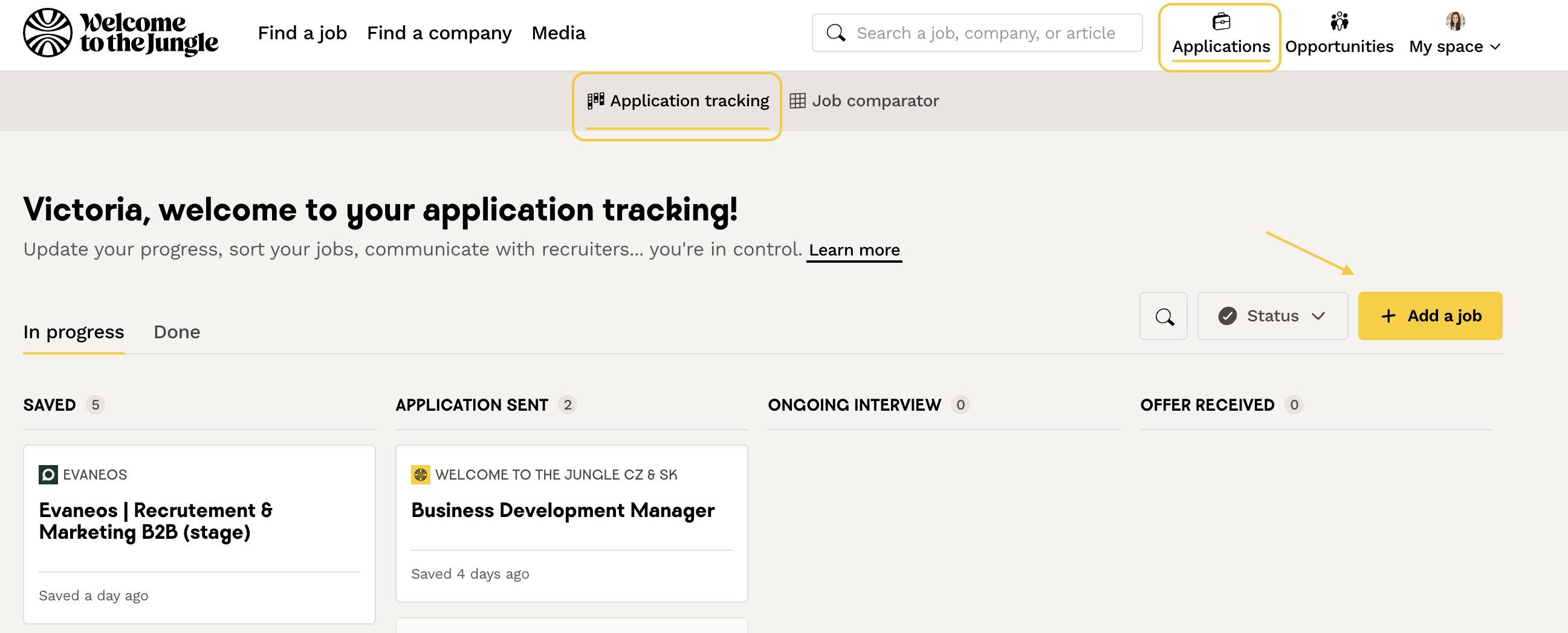The width and height of the screenshot is (1568, 633).
Task: Expand the Status filter dropdown
Action: click(1272, 316)
